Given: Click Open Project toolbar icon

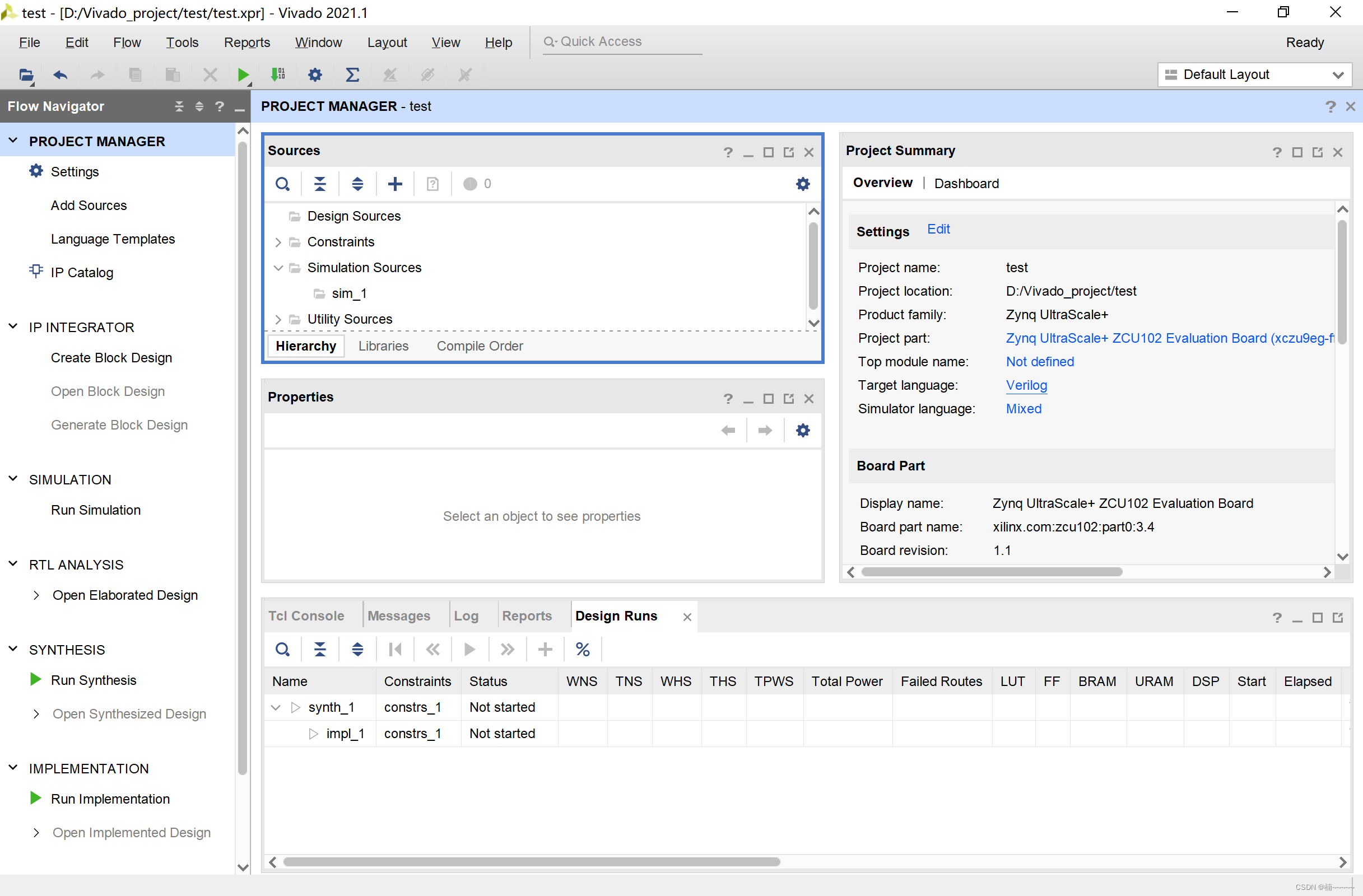Looking at the screenshot, I should point(26,75).
